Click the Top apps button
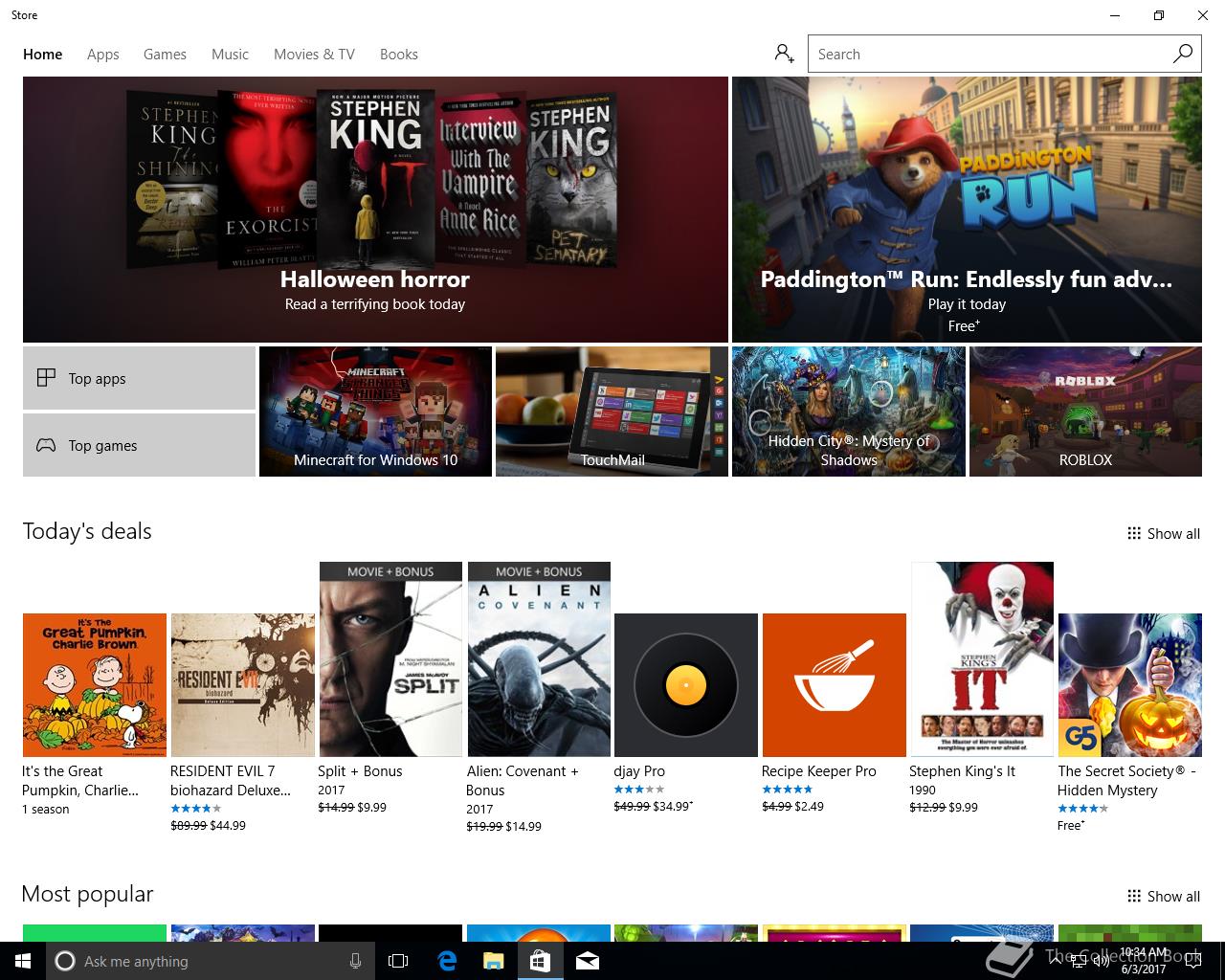The image size is (1225, 980). [x=139, y=378]
